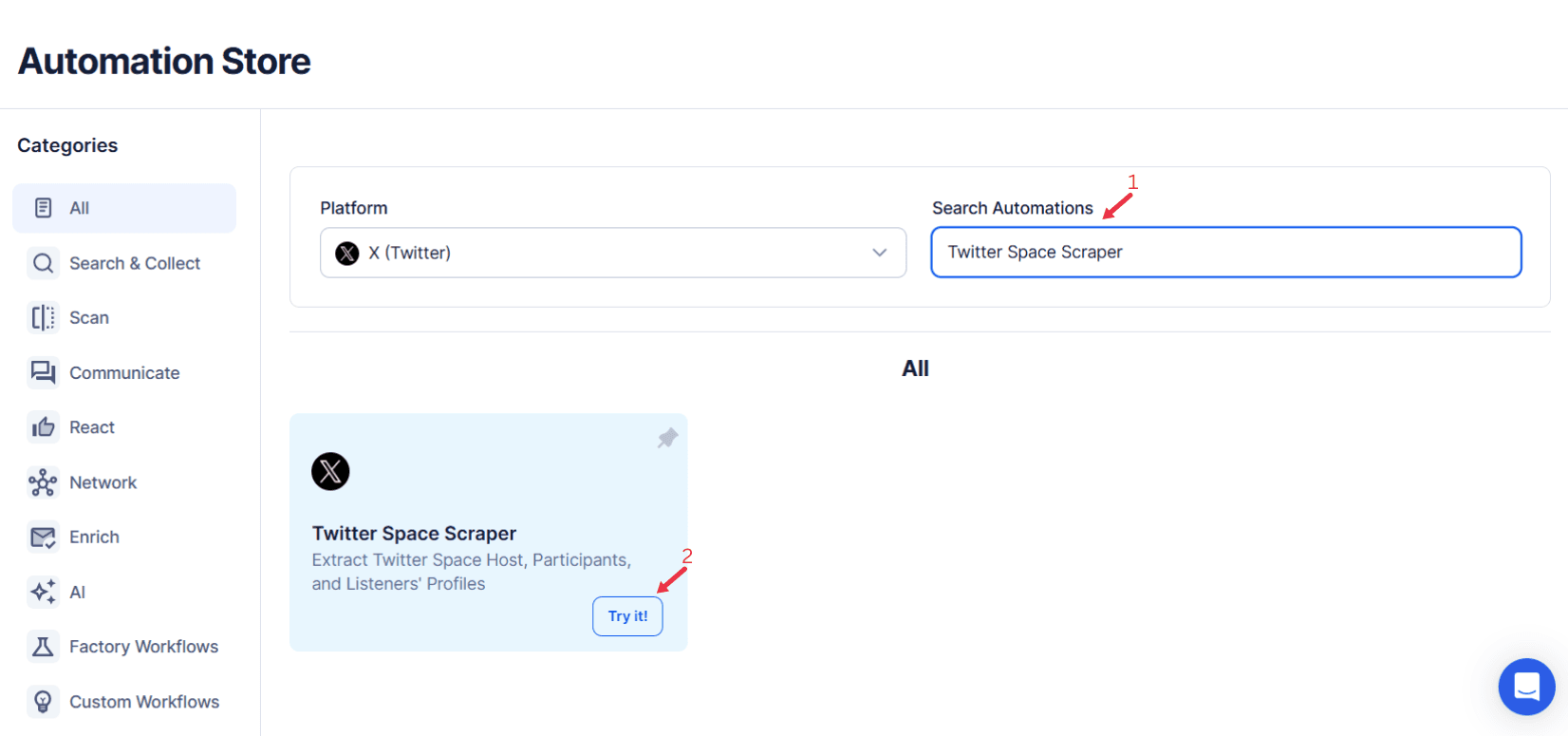1568x736 pixels.
Task: Expand the X (Twitter) platform selector chevron
Action: [x=878, y=253]
